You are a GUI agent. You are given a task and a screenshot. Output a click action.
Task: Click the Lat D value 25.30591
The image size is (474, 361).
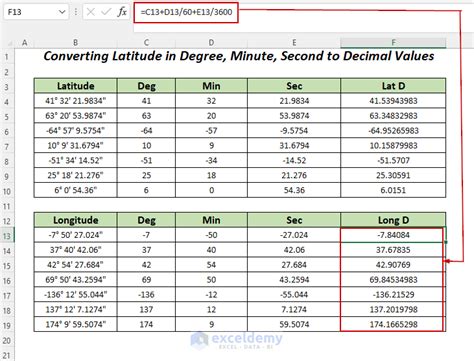(x=393, y=175)
